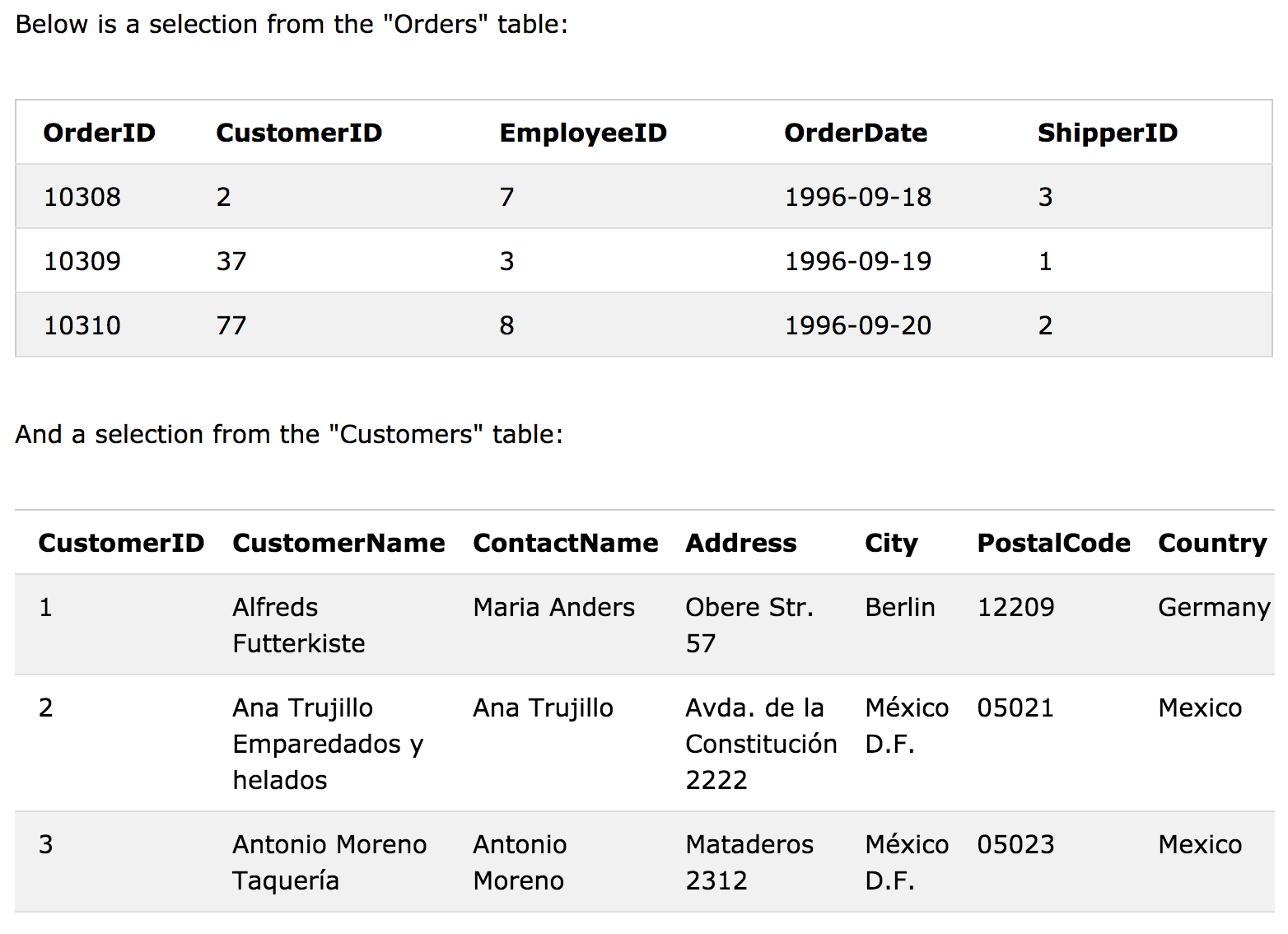This screenshot has width=1288, height=934.
Task: Select postal code 12209
Action: click(1015, 607)
